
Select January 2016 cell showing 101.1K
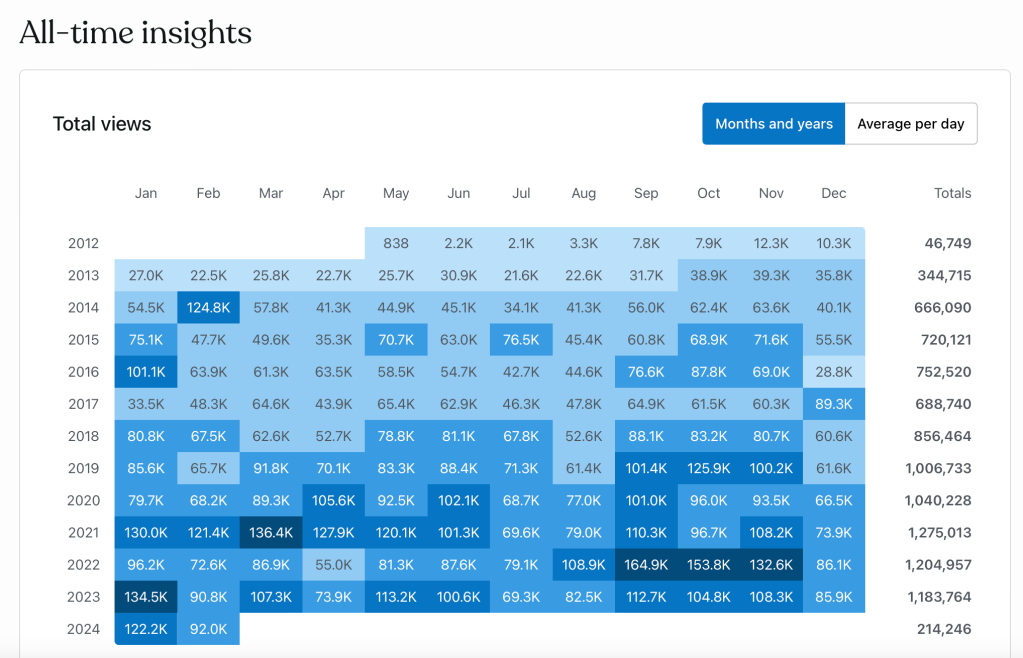click(x=146, y=372)
